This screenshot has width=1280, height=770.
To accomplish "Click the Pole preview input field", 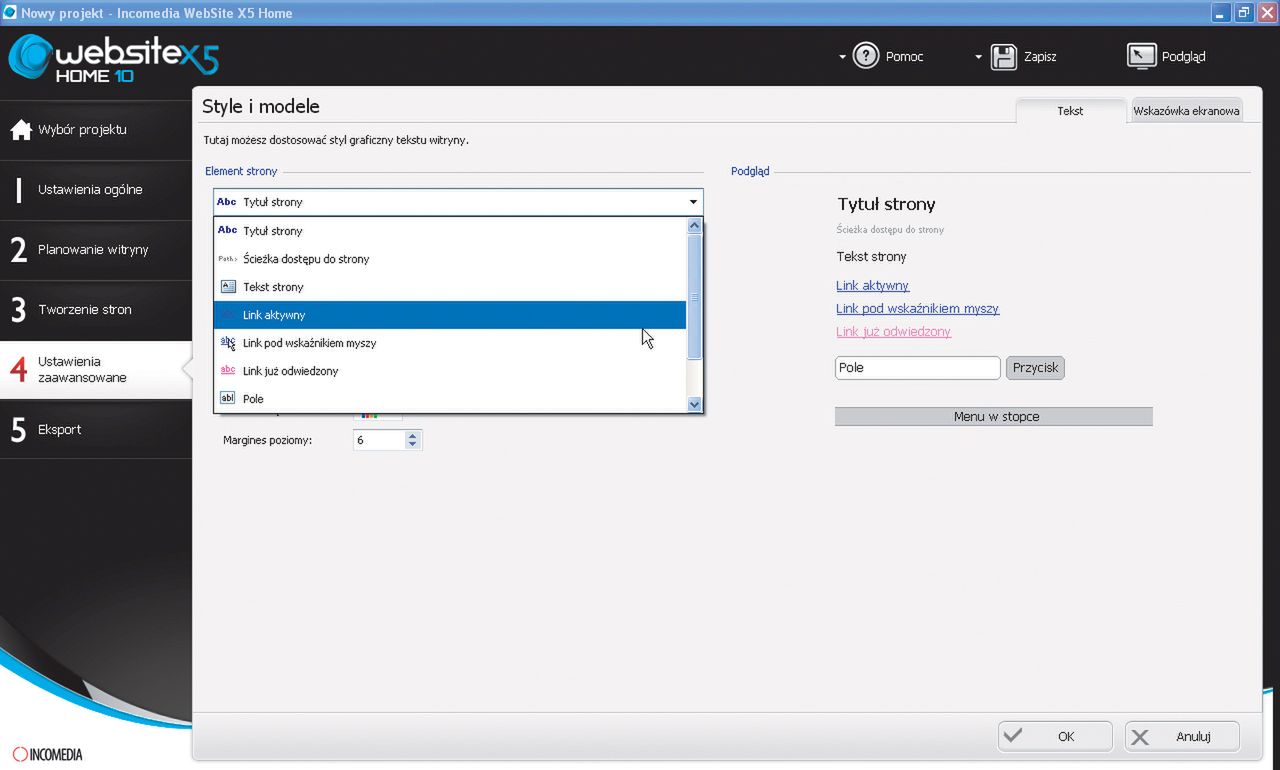I will [x=917, y=368].
